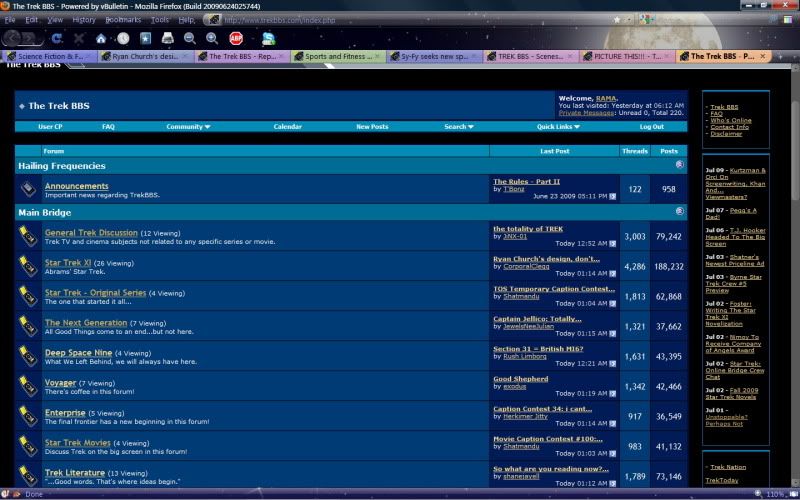
Task: Open the Deep Space Nine forum
Action: (79, 353)
